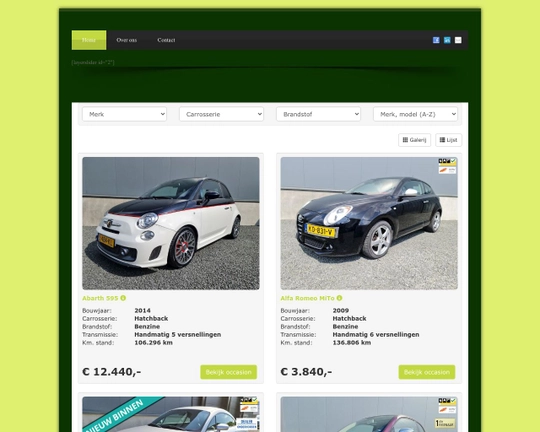The width and height of the screenshot is (540, 432).
Task: Expand the Merk dropdown
Action: (x=124, y=114)
